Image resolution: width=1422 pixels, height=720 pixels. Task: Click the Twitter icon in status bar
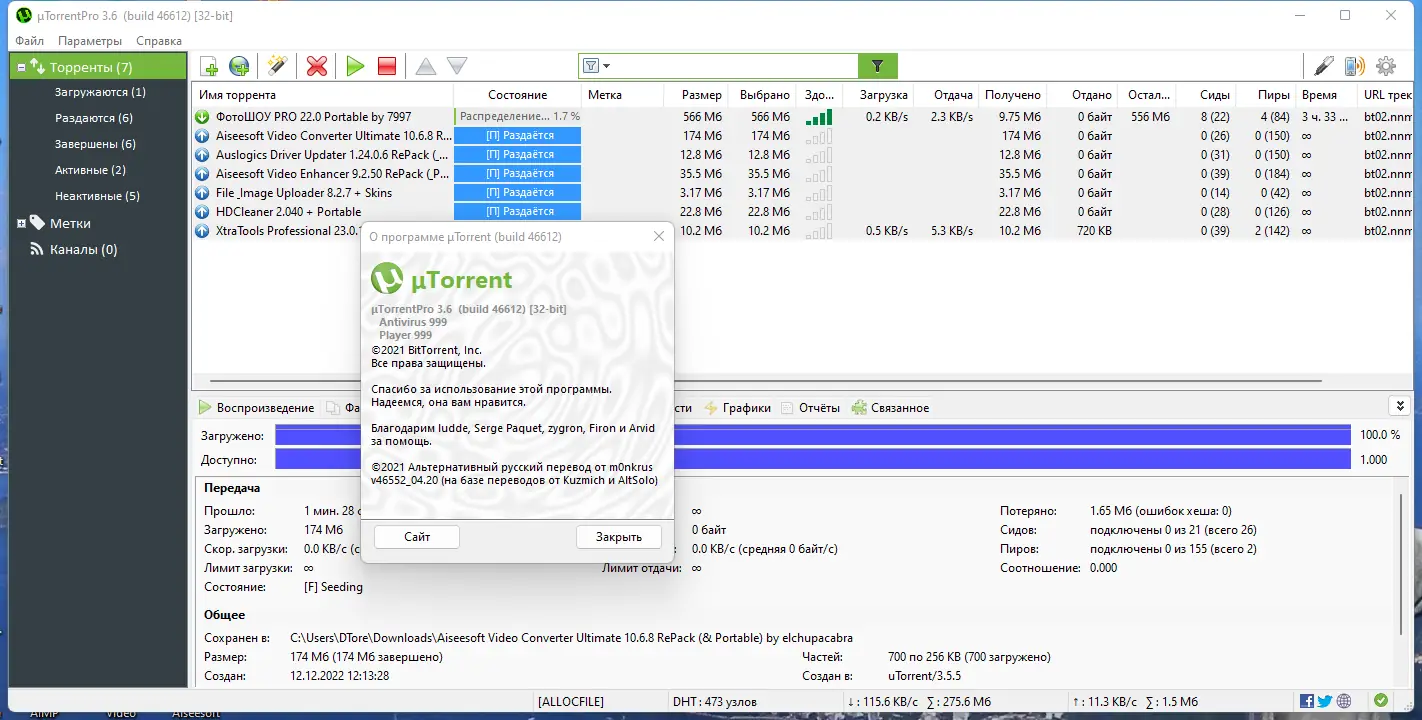[1325, 701]
